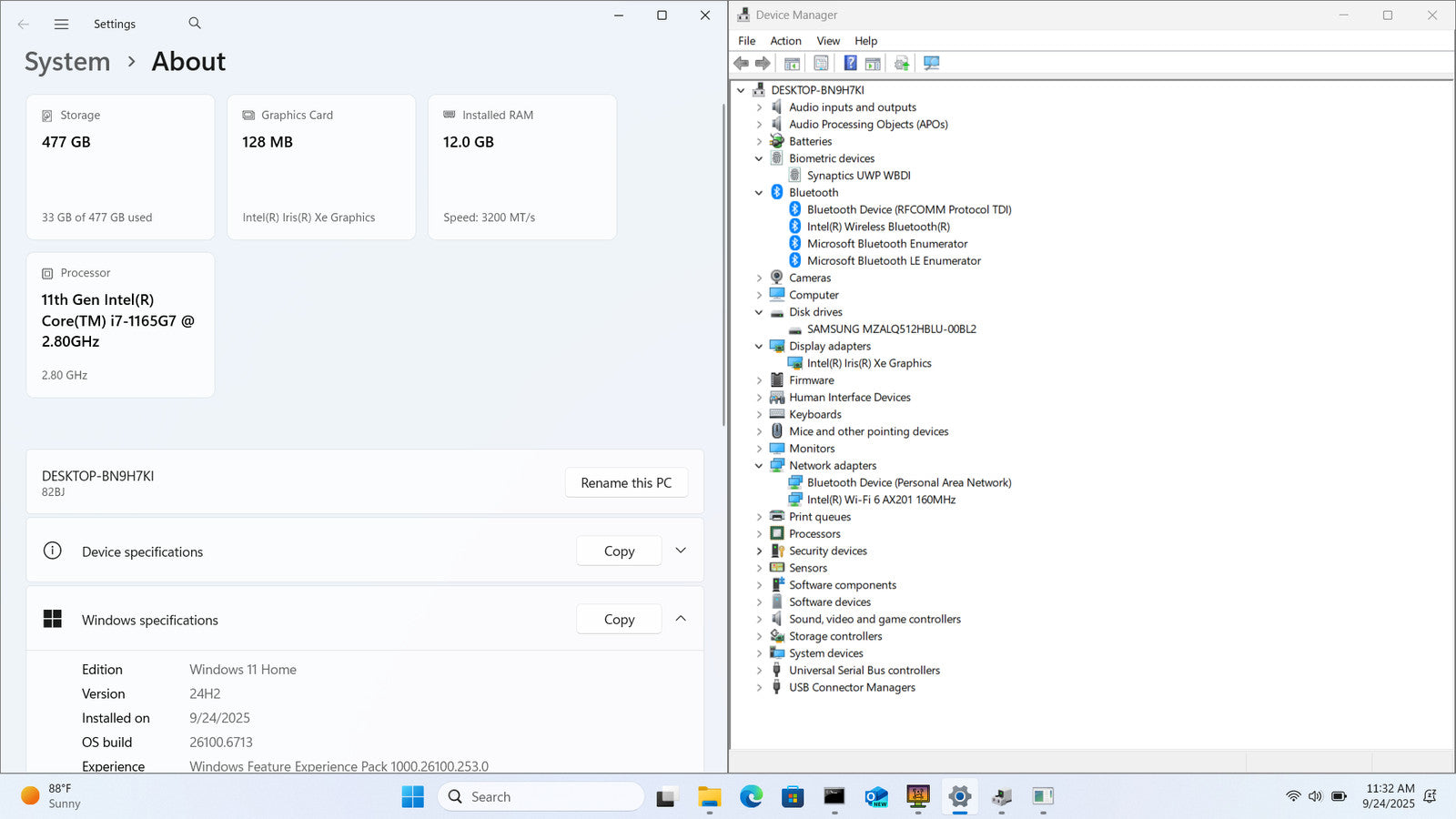Open the Settings hamburger navigation menu
The height and width of the screenshot is (819, 1456).
(61, 25)
